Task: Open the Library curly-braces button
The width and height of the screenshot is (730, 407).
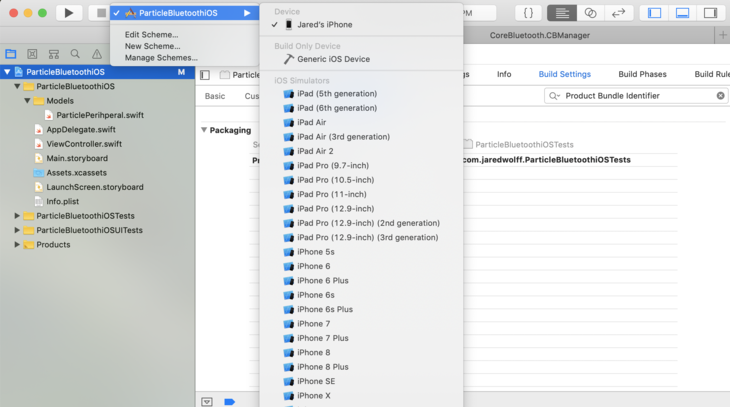Action: click(528, 13)
